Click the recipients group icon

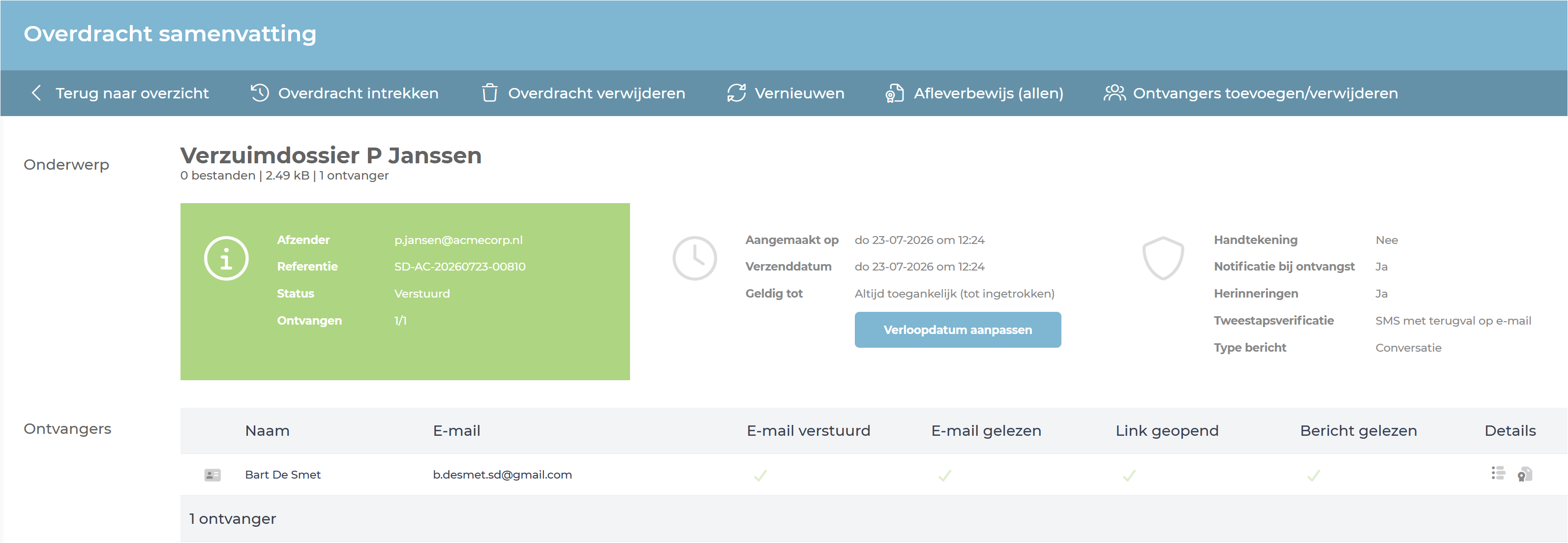1115,92
